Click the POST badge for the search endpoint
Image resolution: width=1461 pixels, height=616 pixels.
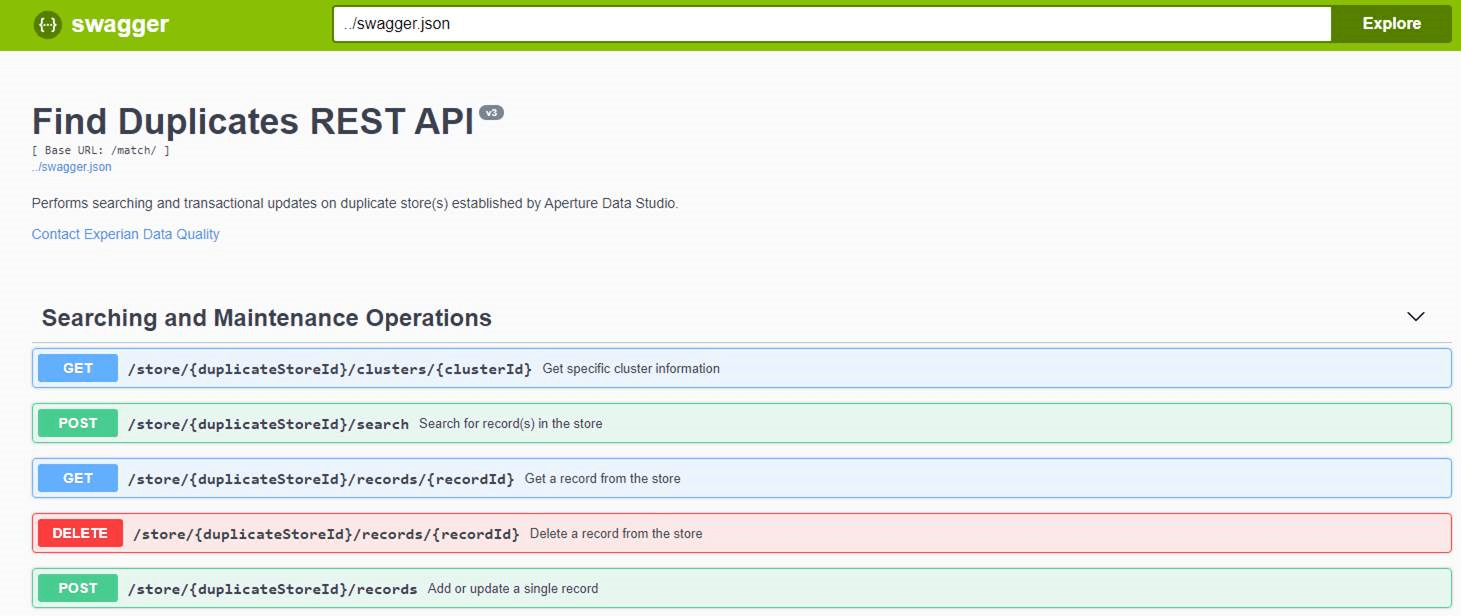(x=78, y=423)
